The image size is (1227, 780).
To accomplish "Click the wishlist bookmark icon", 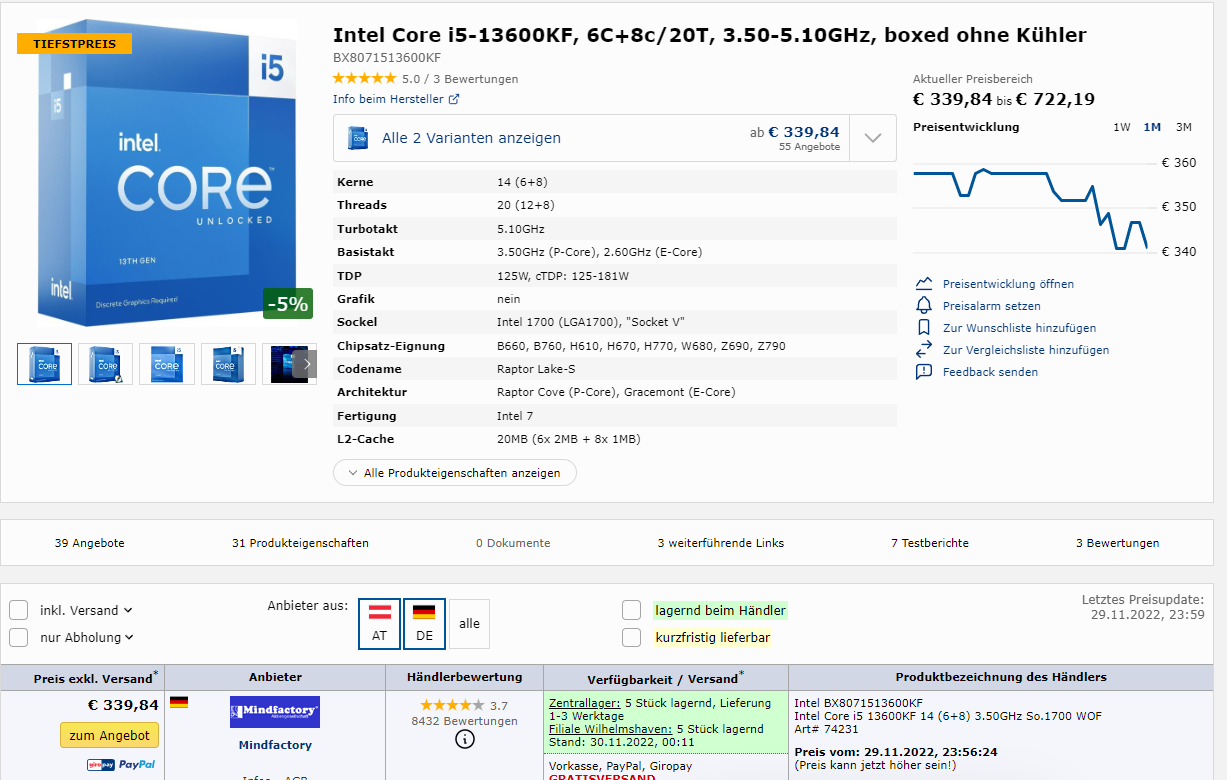I will click(924, 328).
